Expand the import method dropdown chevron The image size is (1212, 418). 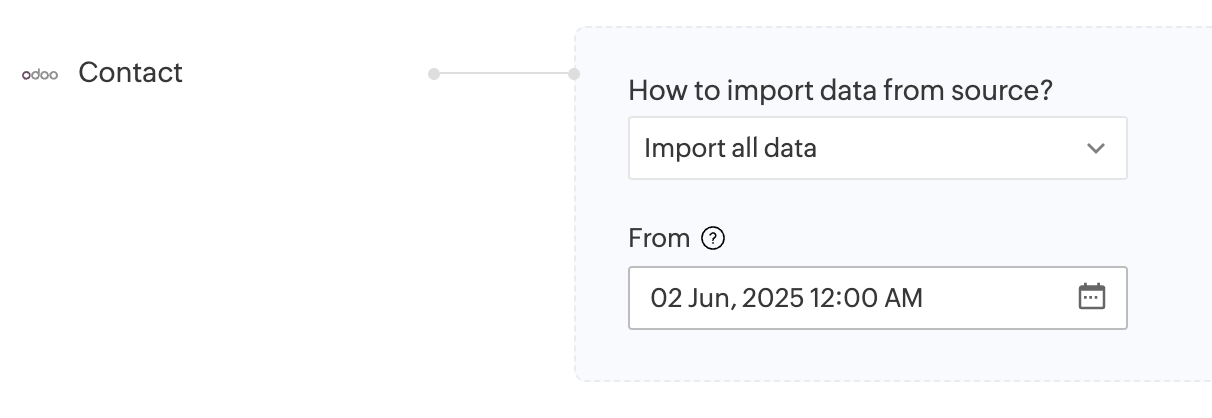pos(1096,149)
